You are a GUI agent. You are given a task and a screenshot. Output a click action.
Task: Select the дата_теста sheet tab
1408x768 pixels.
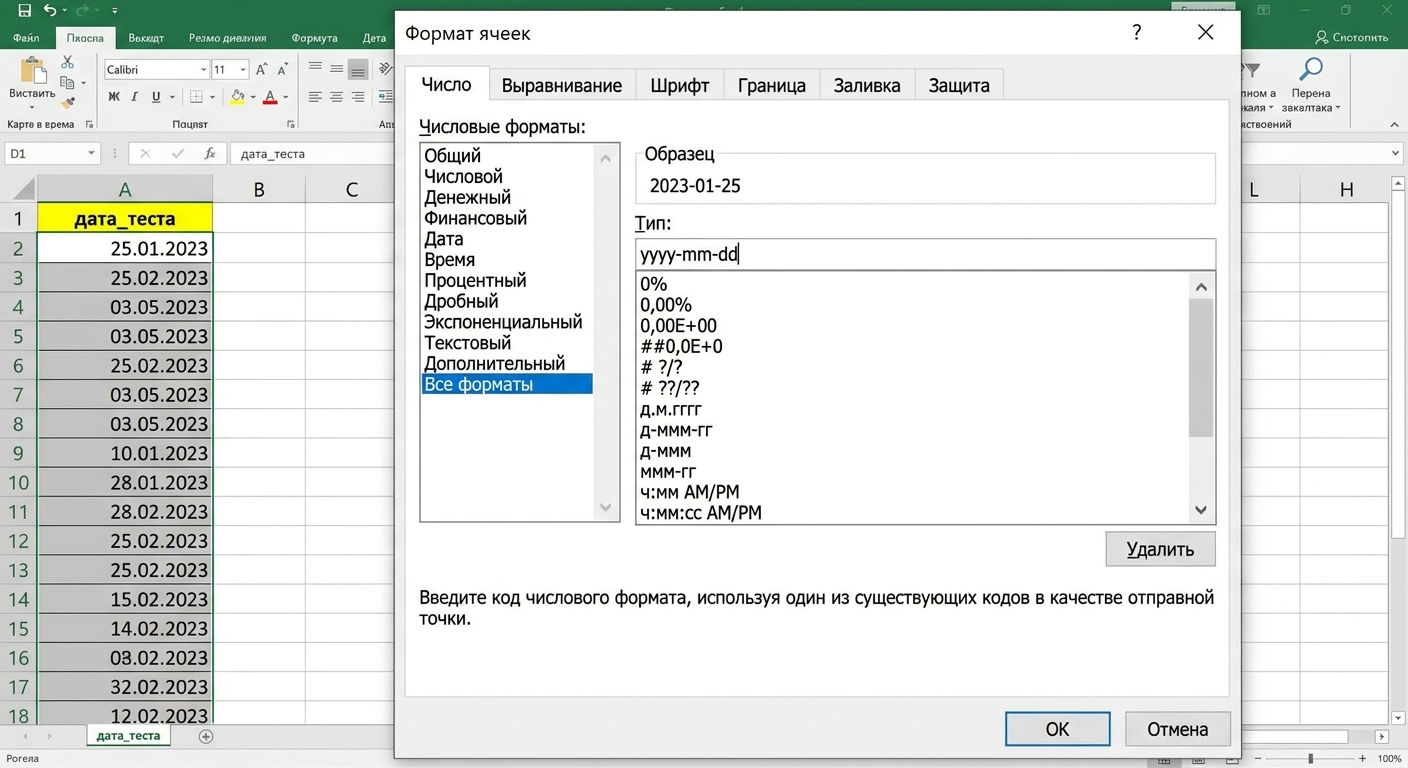128,735
